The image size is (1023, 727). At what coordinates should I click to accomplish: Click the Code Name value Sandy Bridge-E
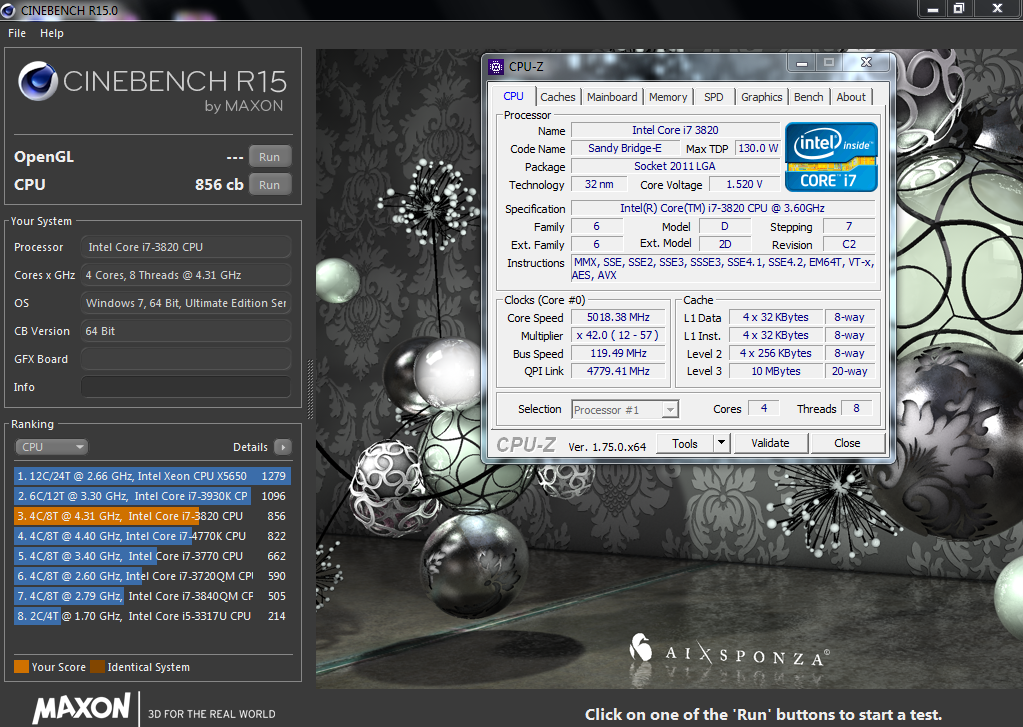[x=624, y=148]
